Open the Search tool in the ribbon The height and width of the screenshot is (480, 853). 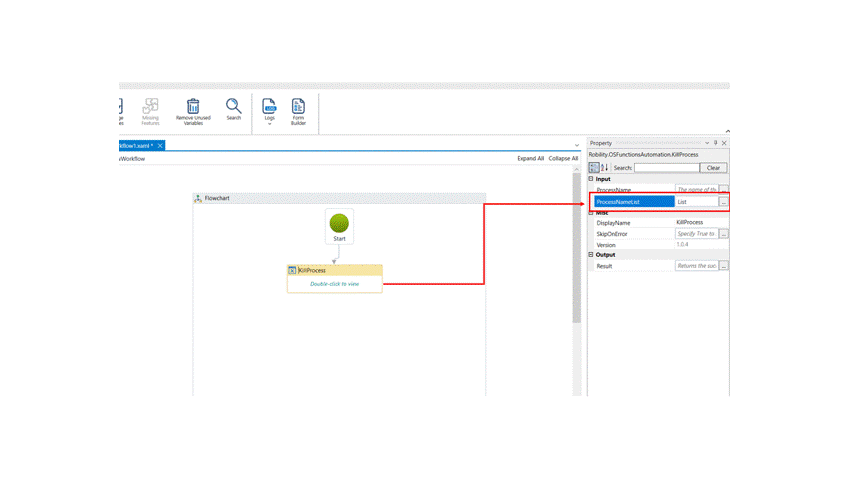click(233, 106)
